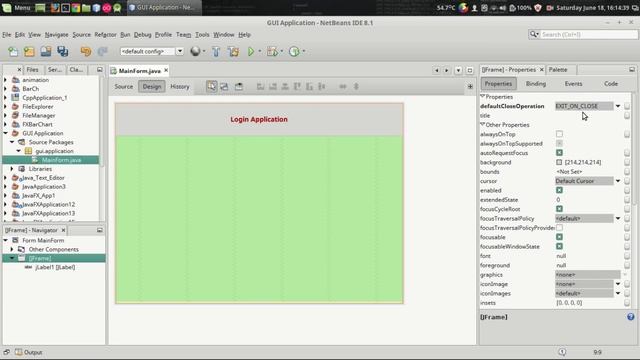
Task: Click the Build Project hammer icon
Action: coord(216,51)
